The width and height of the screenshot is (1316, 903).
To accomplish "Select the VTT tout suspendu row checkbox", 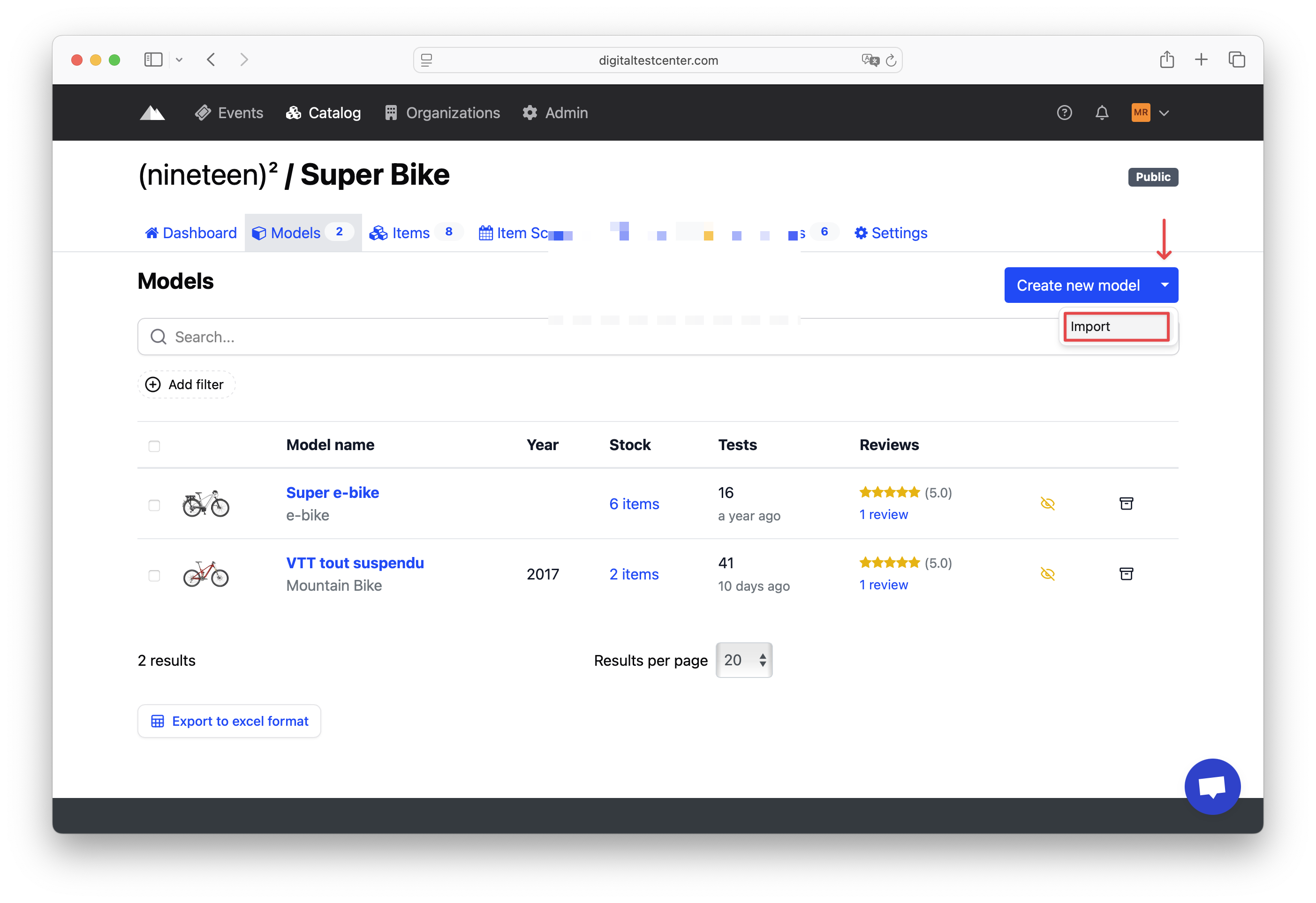I will [154, 576].
